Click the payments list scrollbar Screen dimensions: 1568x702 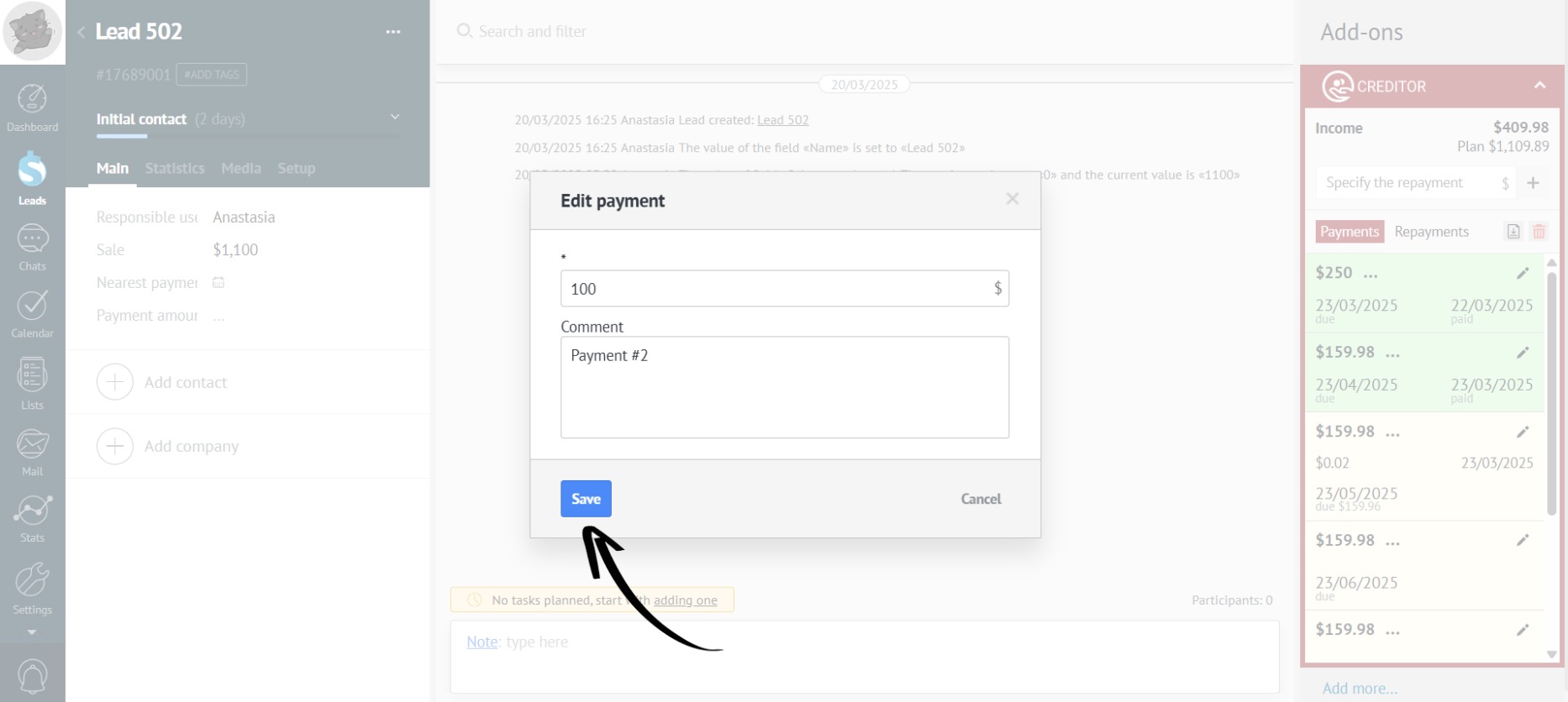[1551, 395]
